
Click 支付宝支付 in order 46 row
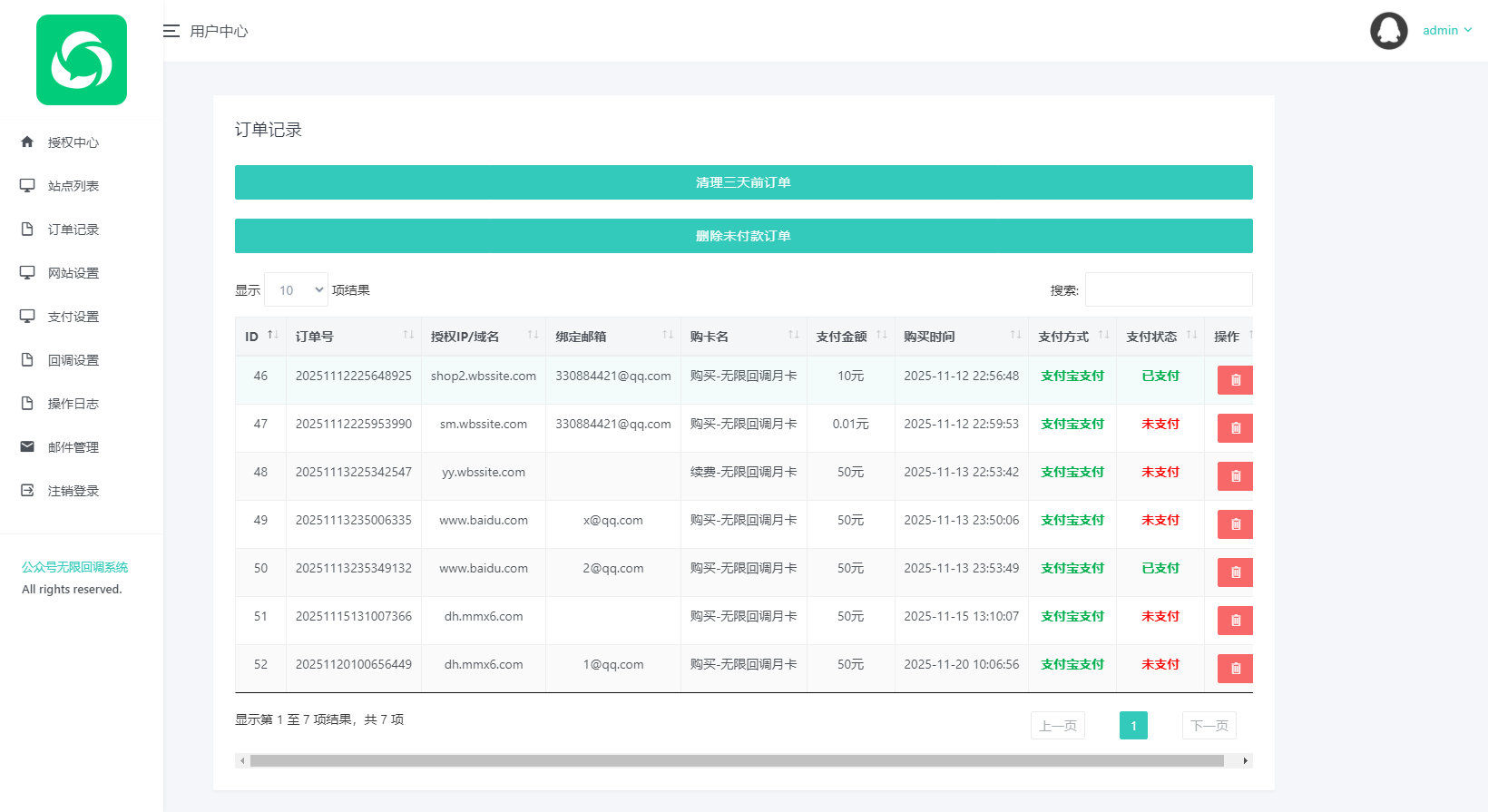[1072, 376]
